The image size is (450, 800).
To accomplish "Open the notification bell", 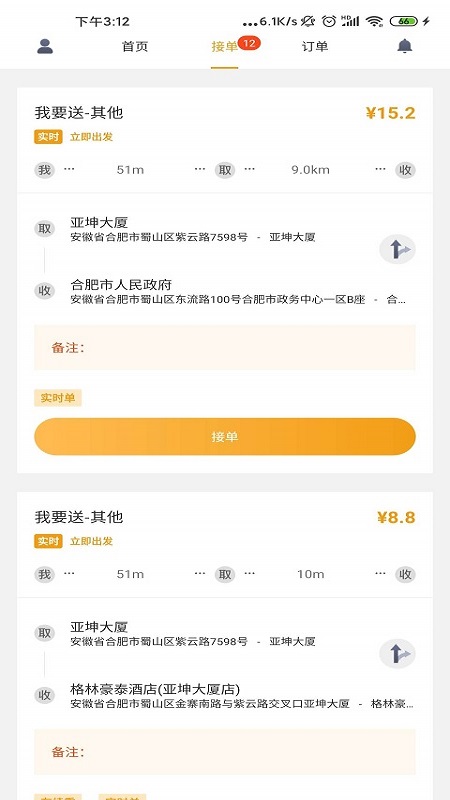I will [405, 46].
